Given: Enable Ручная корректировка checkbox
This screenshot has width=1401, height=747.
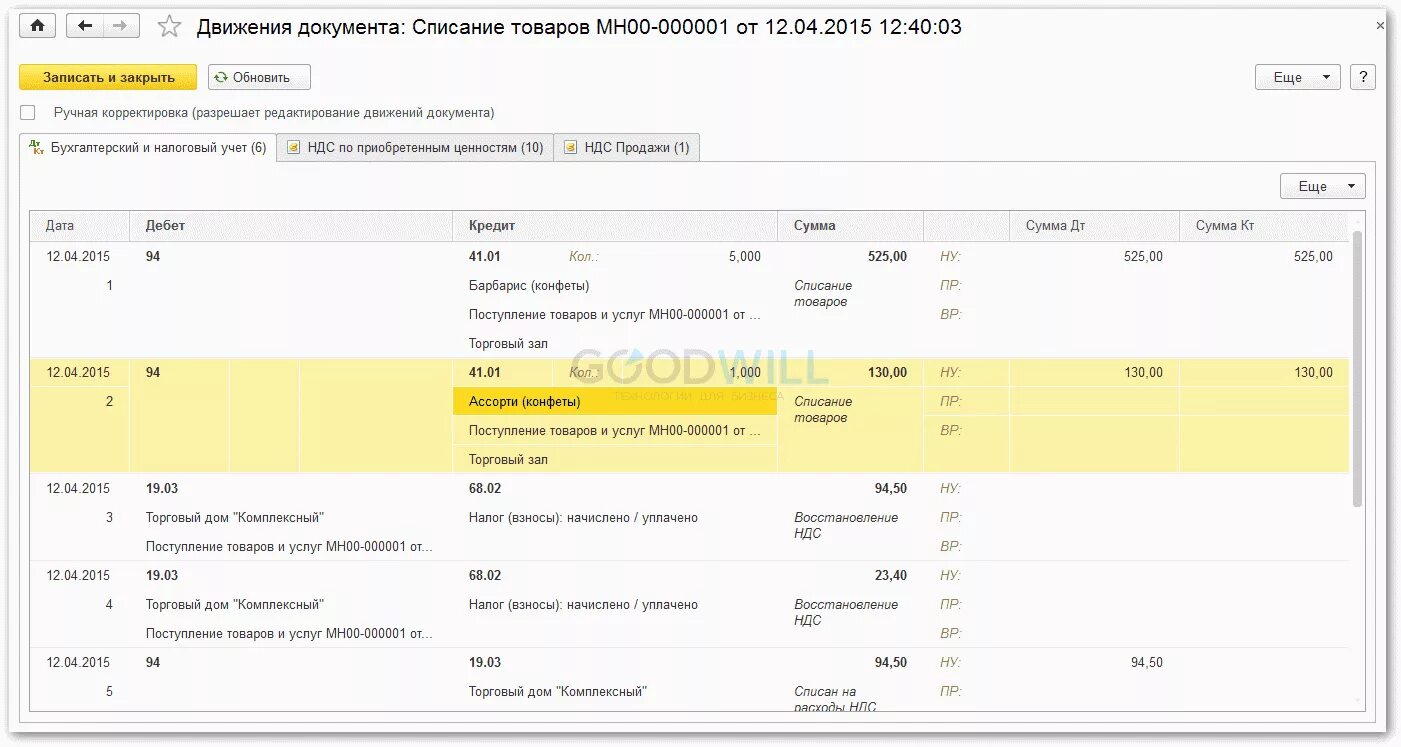Looking at the screenshot, I should (27, 113).
